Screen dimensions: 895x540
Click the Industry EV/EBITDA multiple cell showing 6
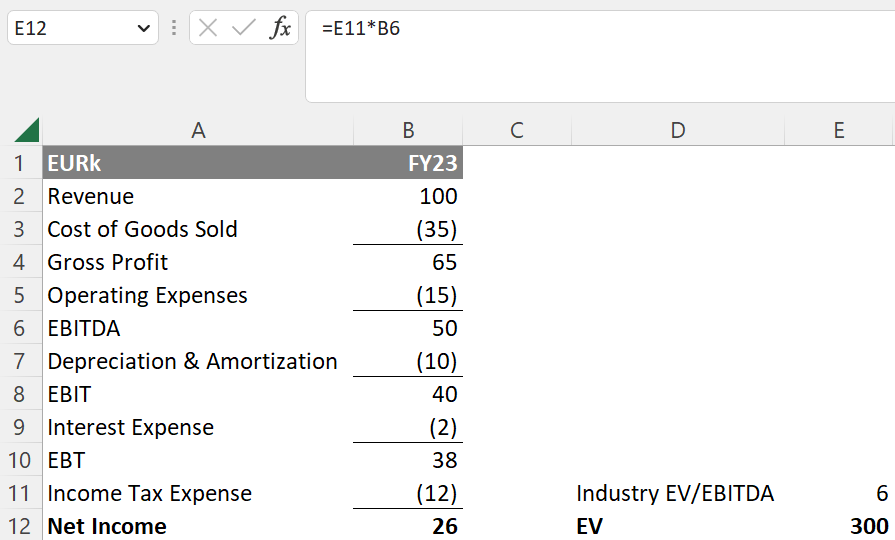(x=839, y=493)
